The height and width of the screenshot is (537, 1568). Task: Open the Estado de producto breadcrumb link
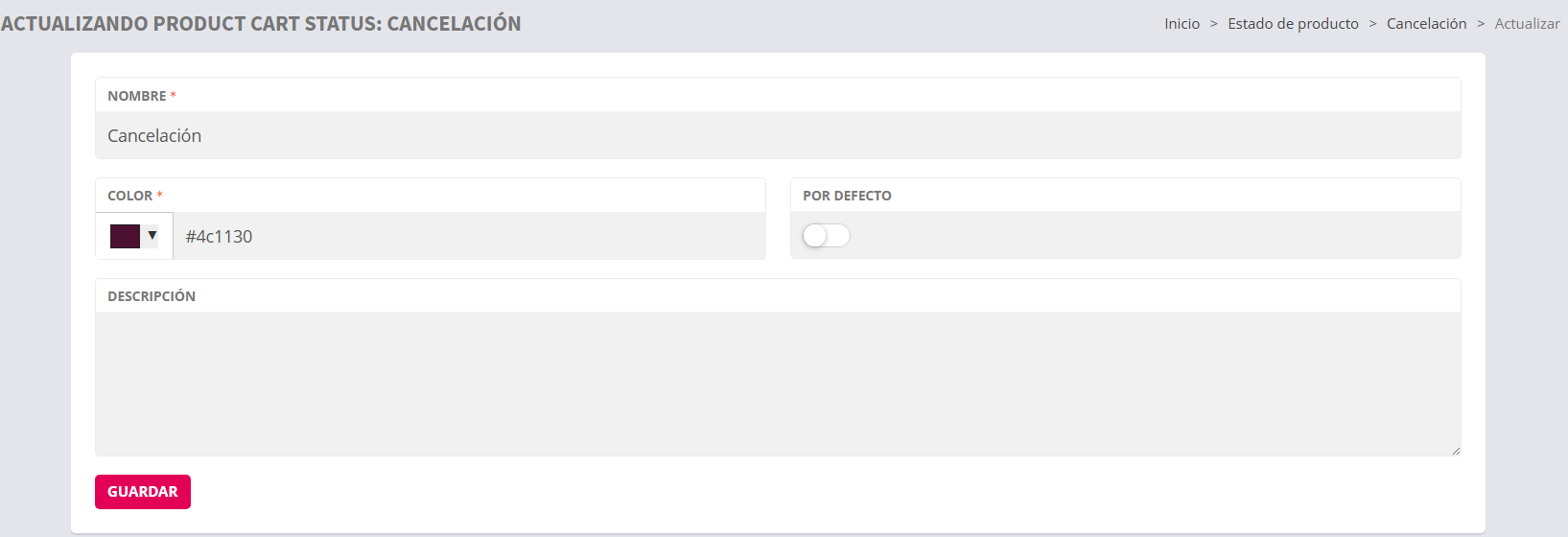click(1293, 24)
